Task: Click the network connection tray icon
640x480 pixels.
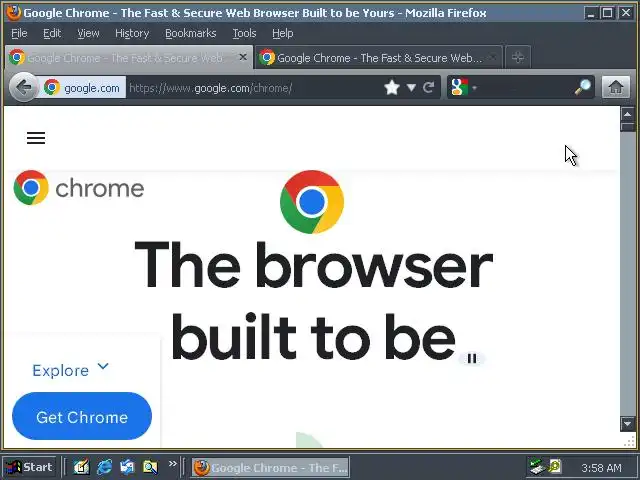Action: (x=536, y=467)
